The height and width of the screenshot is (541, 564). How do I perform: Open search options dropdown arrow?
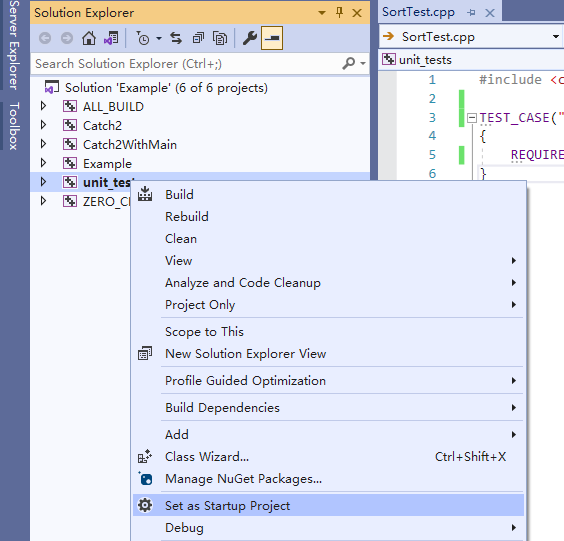click(363, 64)
